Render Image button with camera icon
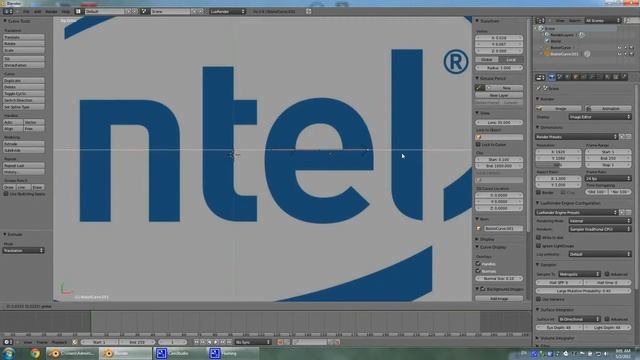 tap(559, 109)
